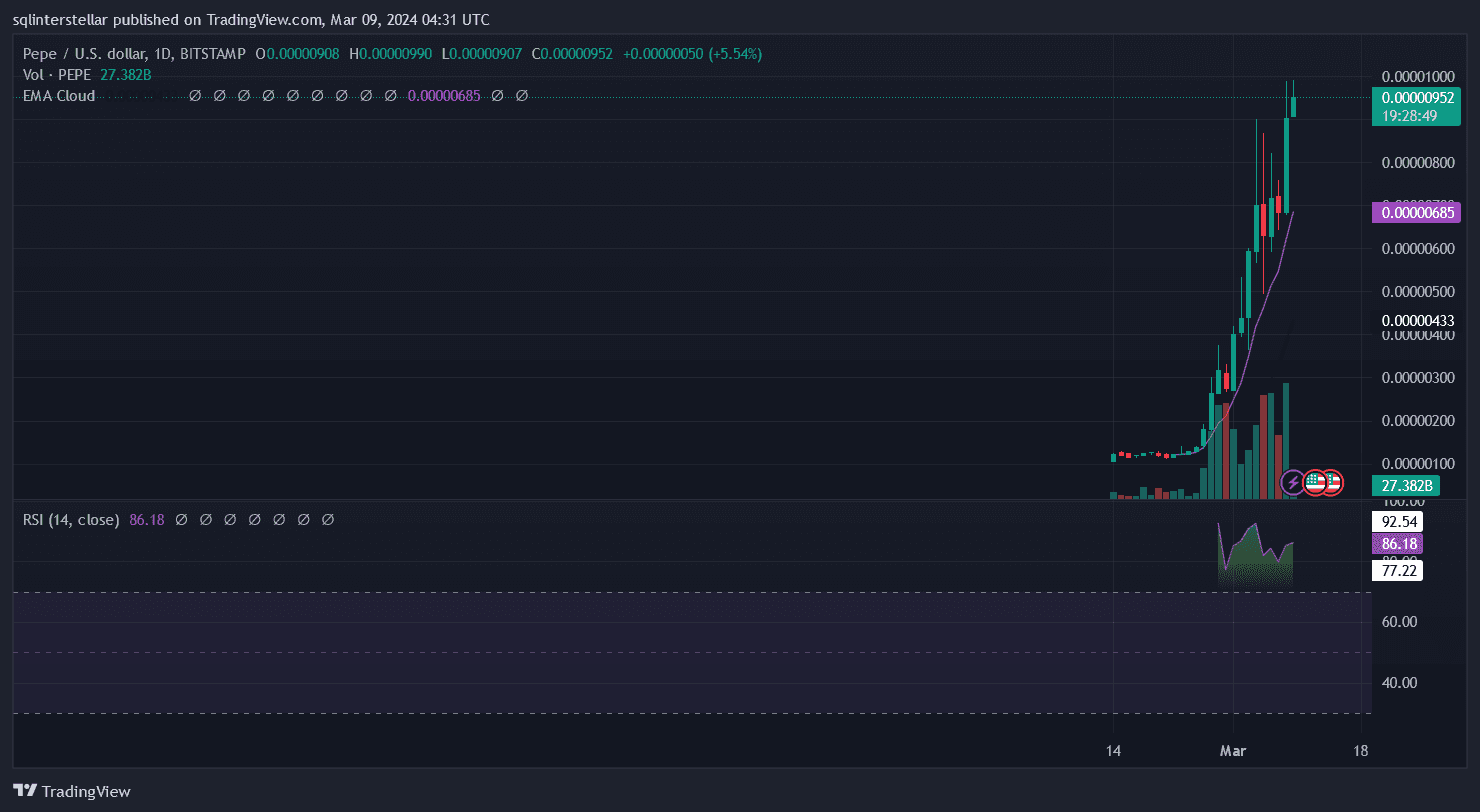The width and height of the screenshot is (1480, 812).
Task: Click the Vol · PEPE indicator legend
Action: [58, 75]
